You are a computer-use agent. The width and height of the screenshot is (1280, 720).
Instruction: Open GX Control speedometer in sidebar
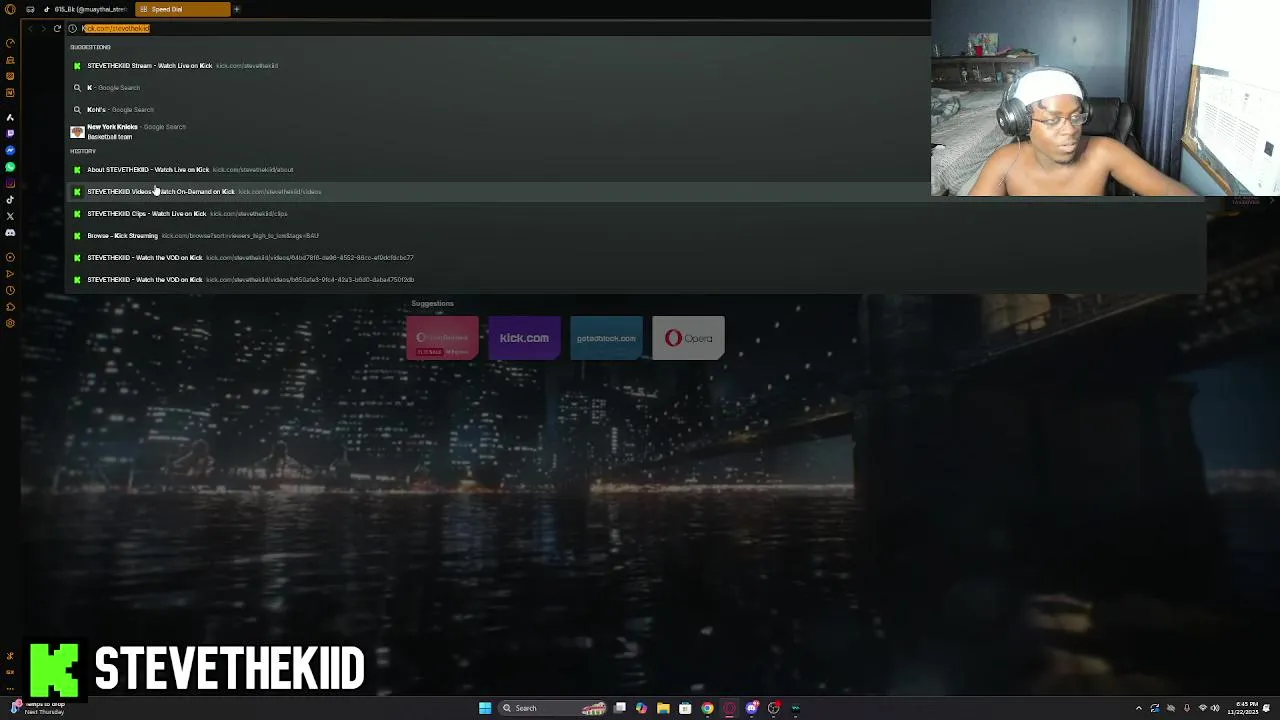(10, 43)
